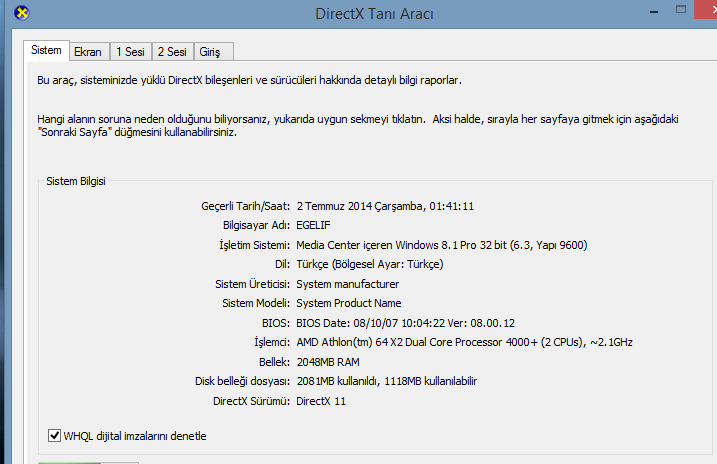Click the DirectX Sürümü label
717x464 pixels.
[251, 401]
